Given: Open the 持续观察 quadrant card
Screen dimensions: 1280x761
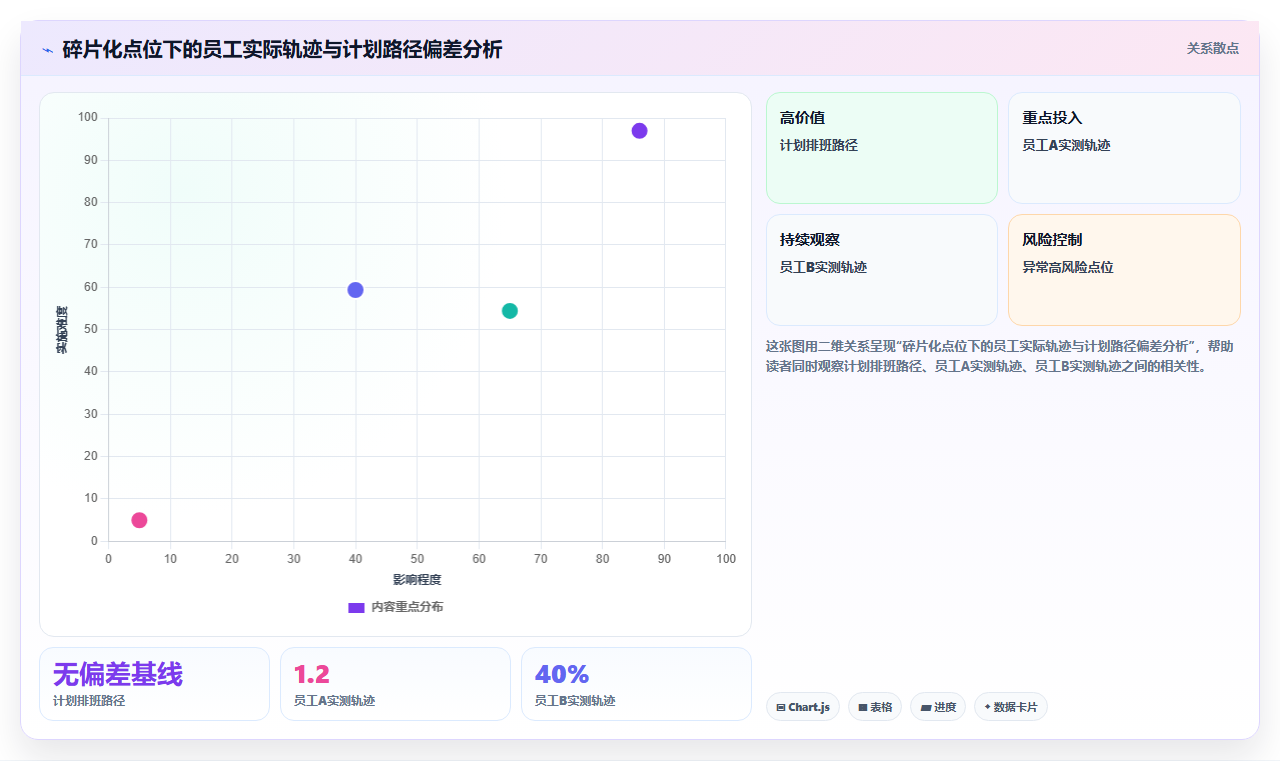Looking at the screenshot, I should tap(882, 270).
